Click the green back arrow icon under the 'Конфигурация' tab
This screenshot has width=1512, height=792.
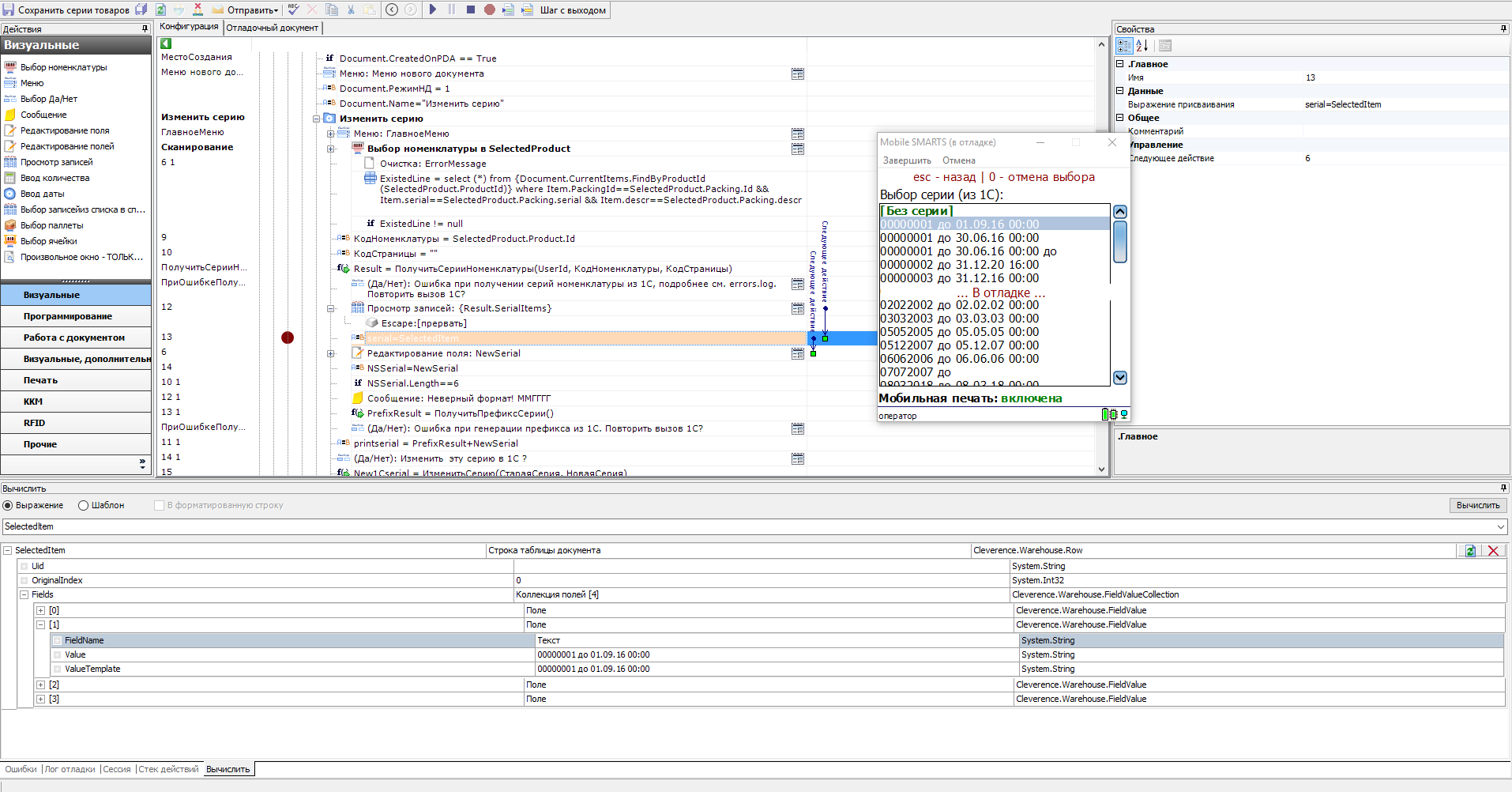click(166, 43)
